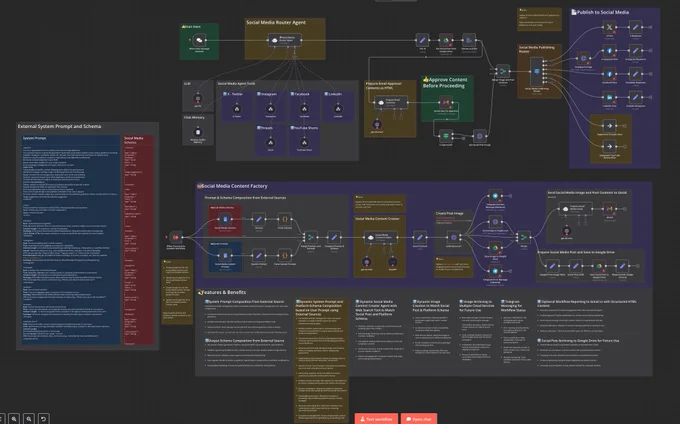The width and height of the screenshot is (680, 424).
Task: Select the chat message trigger node in Start Here
Action: tap(199, 40)
